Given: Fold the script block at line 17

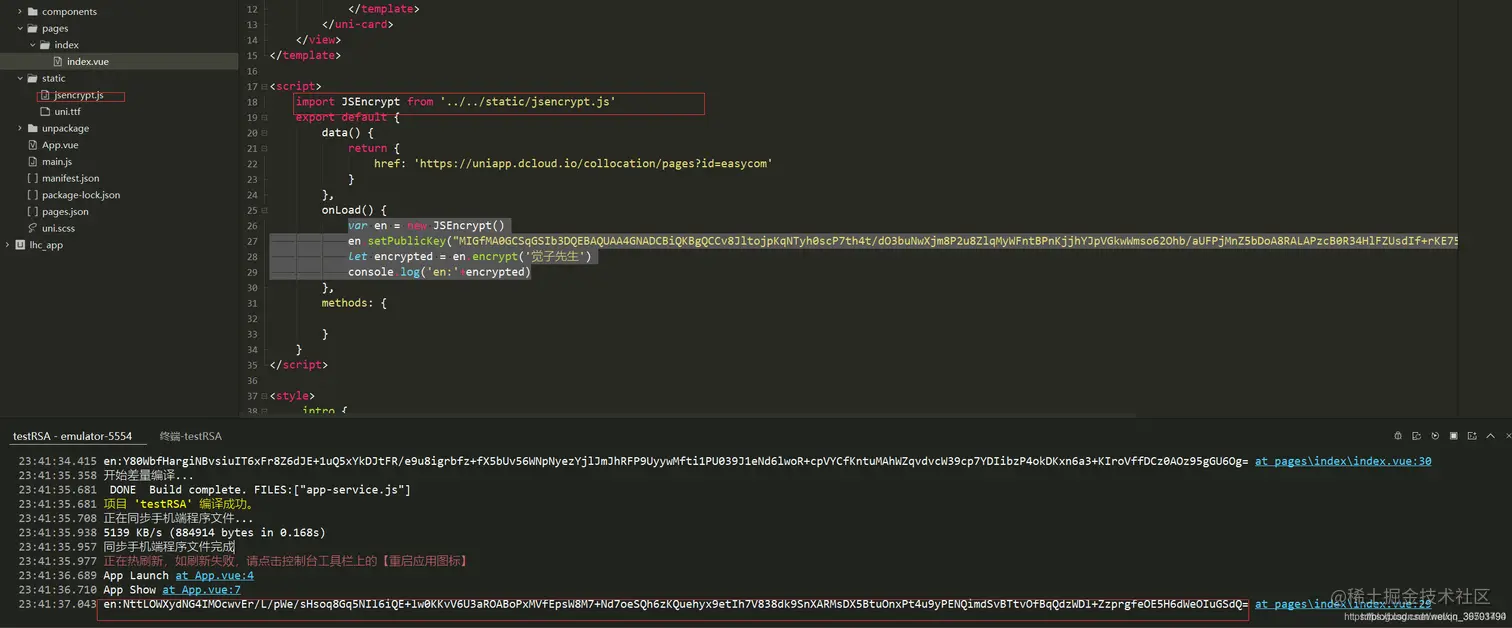Looking at the screenshot, I should 265,86.
